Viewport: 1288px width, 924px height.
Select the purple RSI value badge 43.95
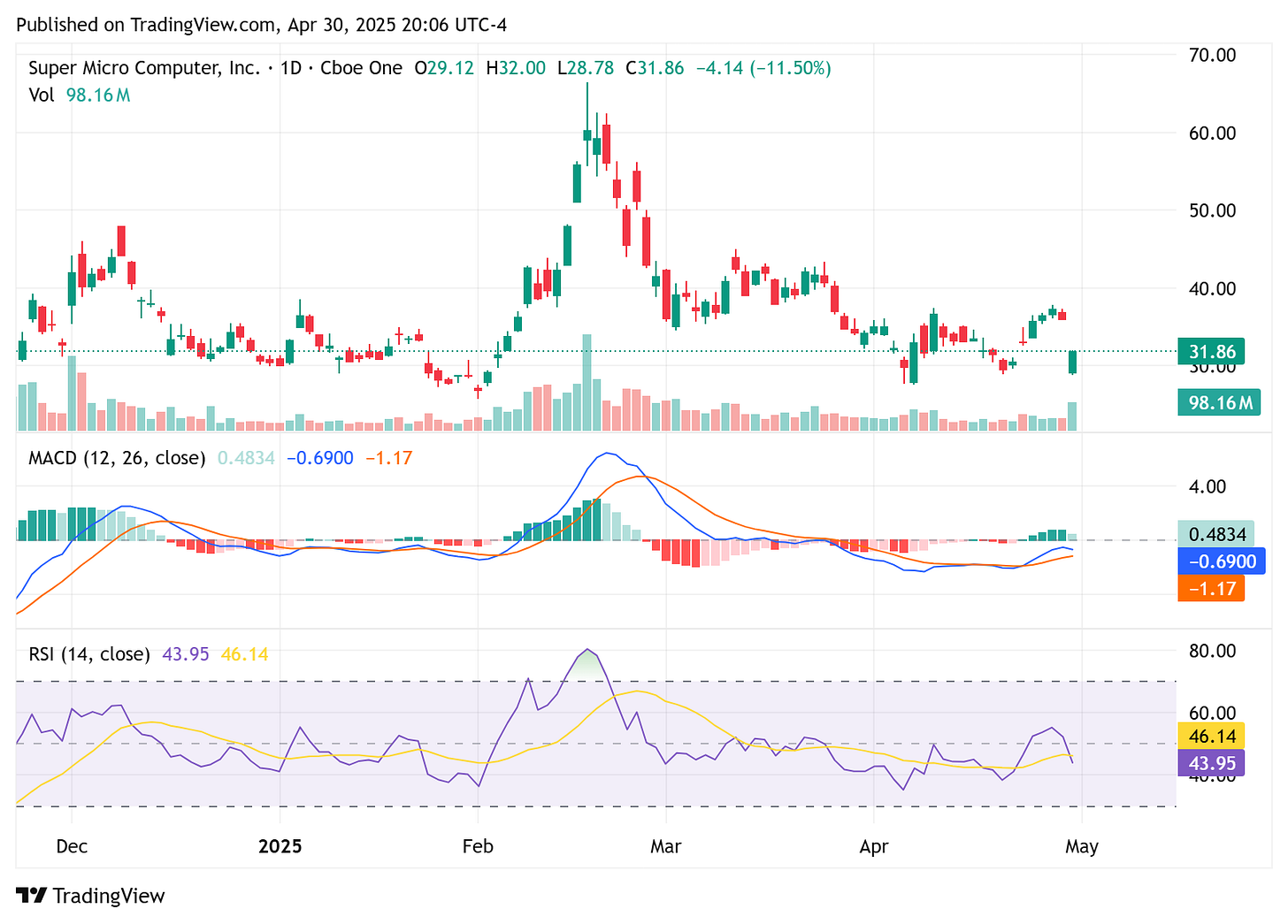1211,762
